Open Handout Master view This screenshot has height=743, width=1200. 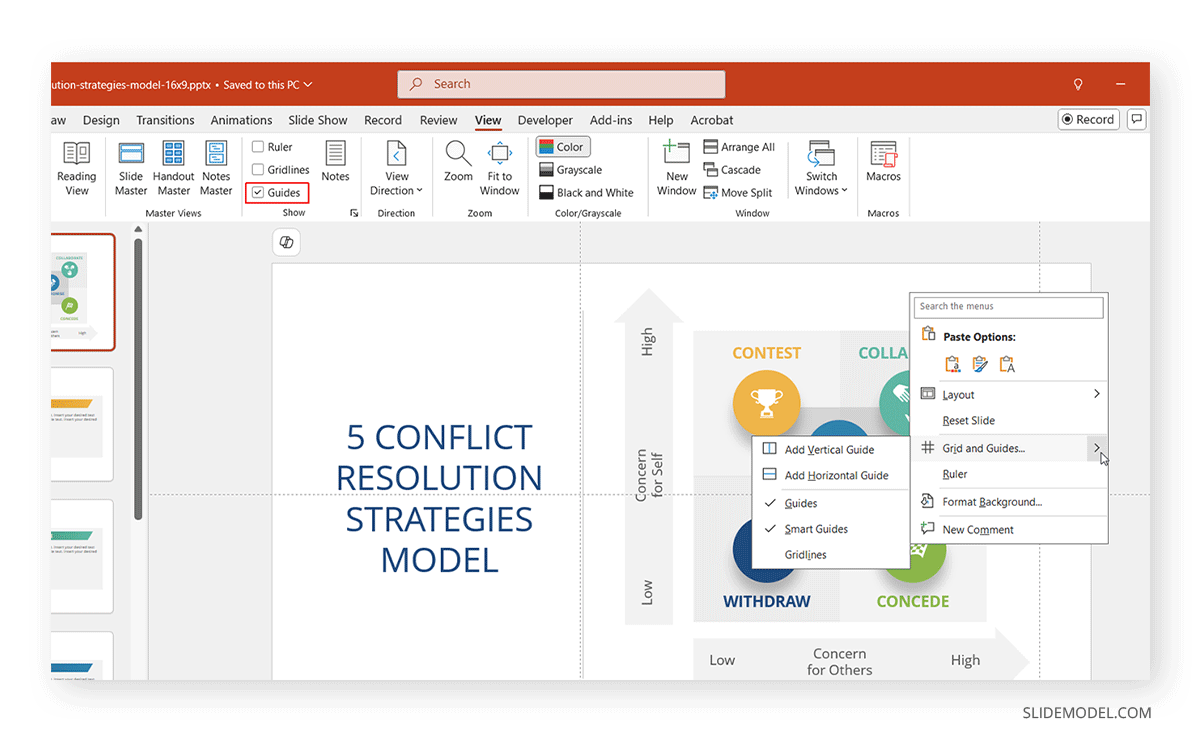coord(173,168)
